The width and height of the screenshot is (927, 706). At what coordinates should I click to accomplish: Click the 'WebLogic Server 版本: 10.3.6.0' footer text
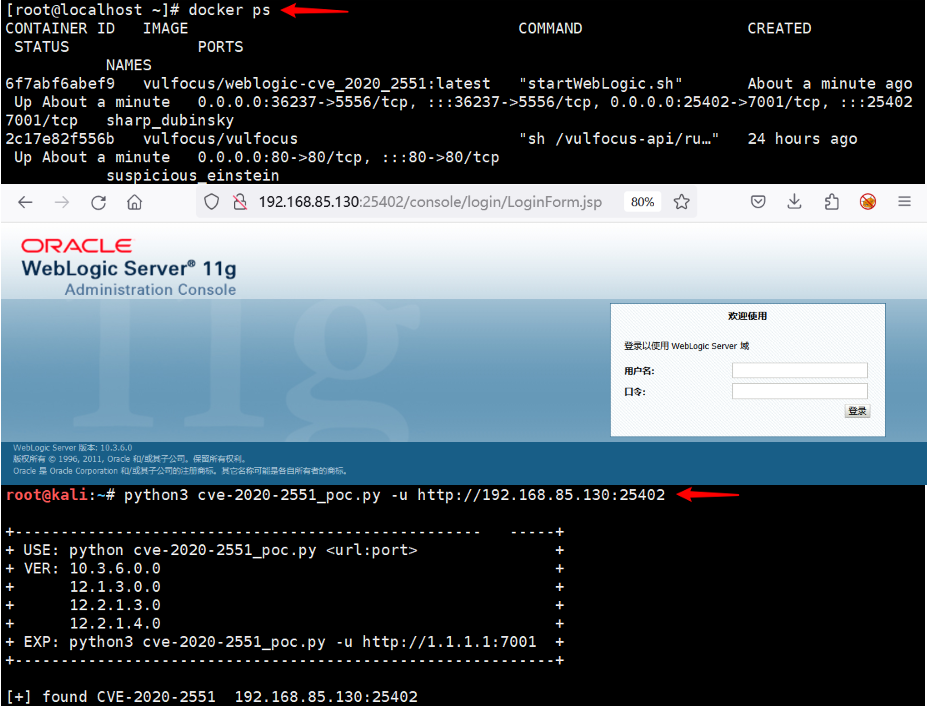(x=73, y=448)
